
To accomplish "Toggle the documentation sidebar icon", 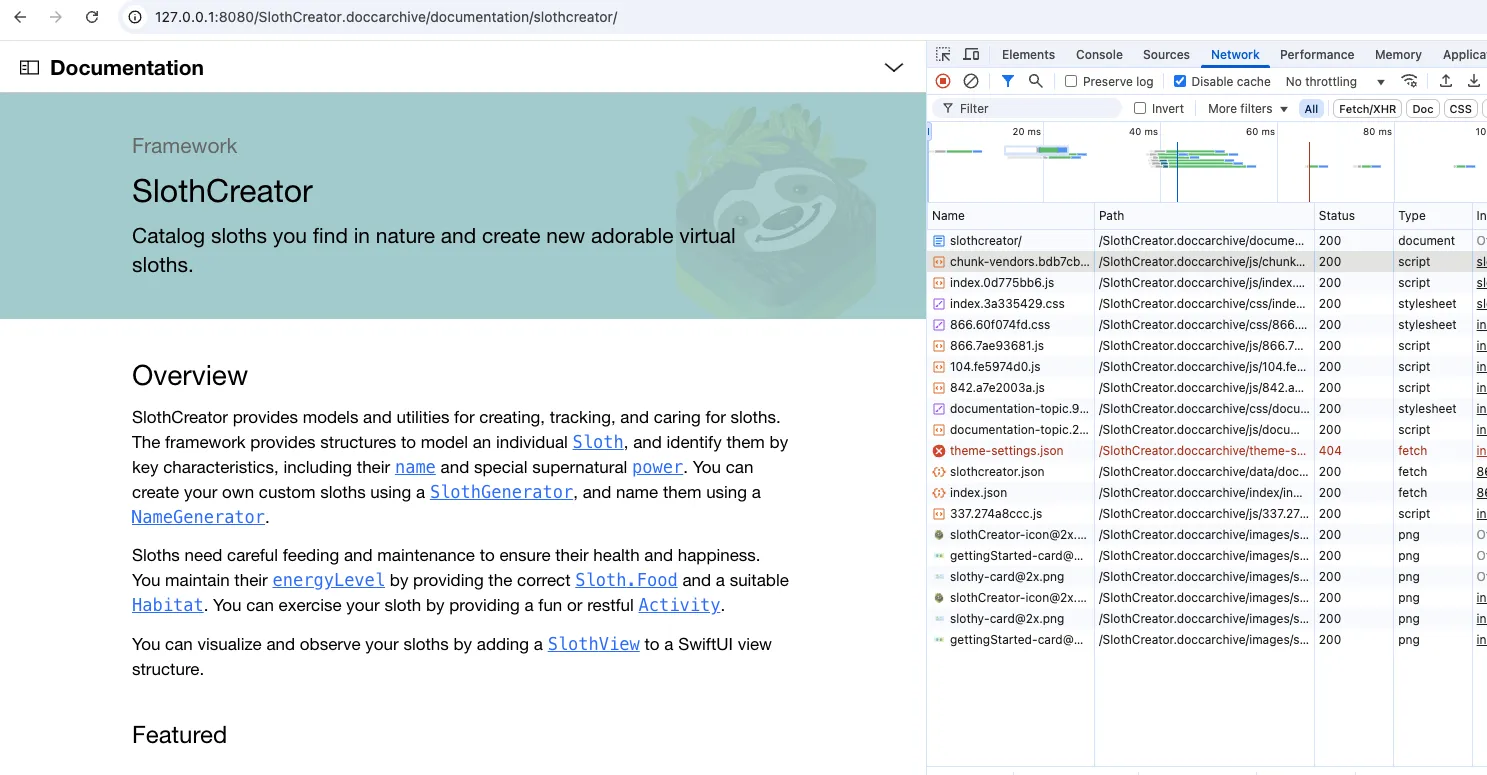I will (29, 68).
